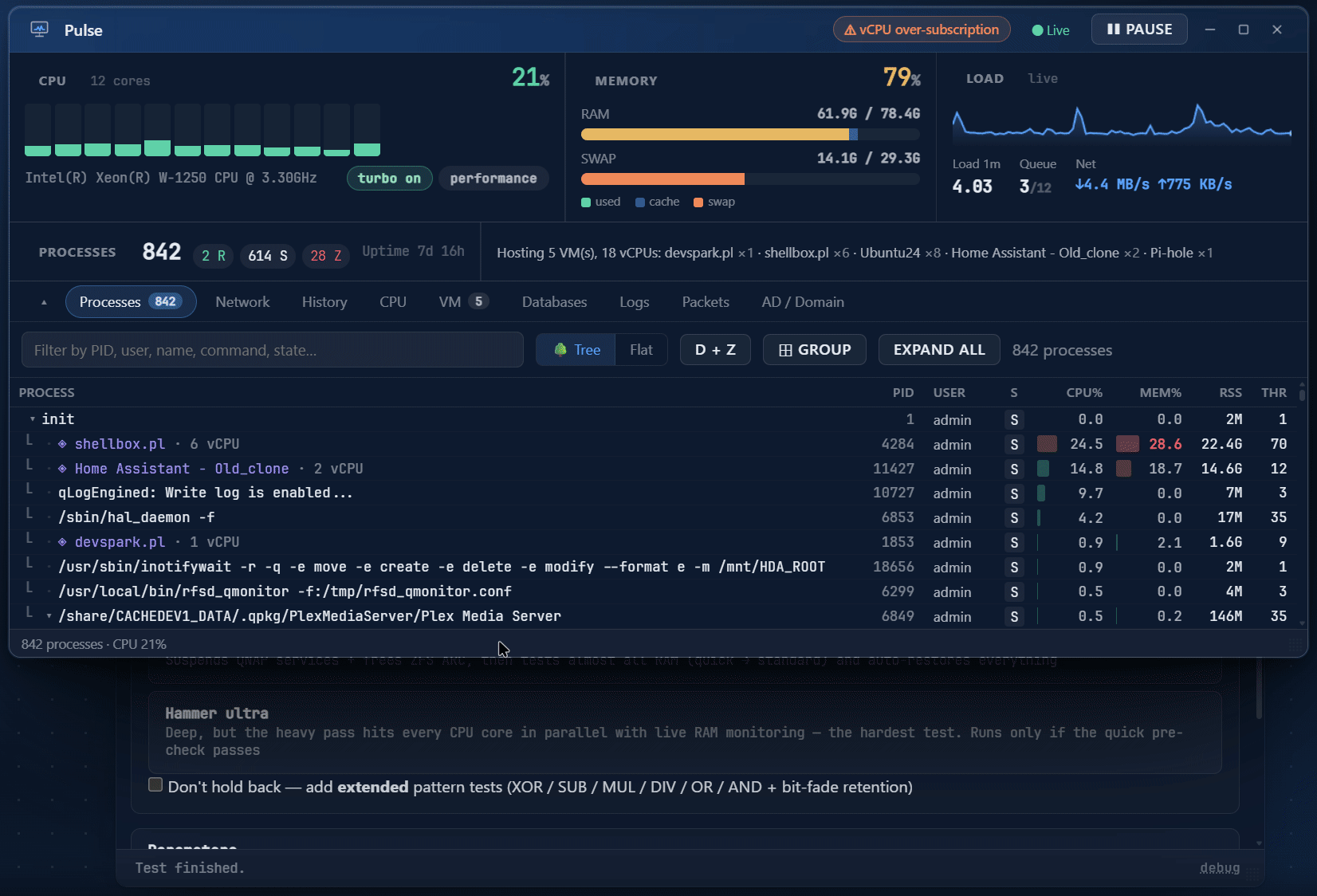Select the devspark.pl 1 vCPU row
Image resolution: width=1317 pixels, height=896 pixels.
point(655,542)
